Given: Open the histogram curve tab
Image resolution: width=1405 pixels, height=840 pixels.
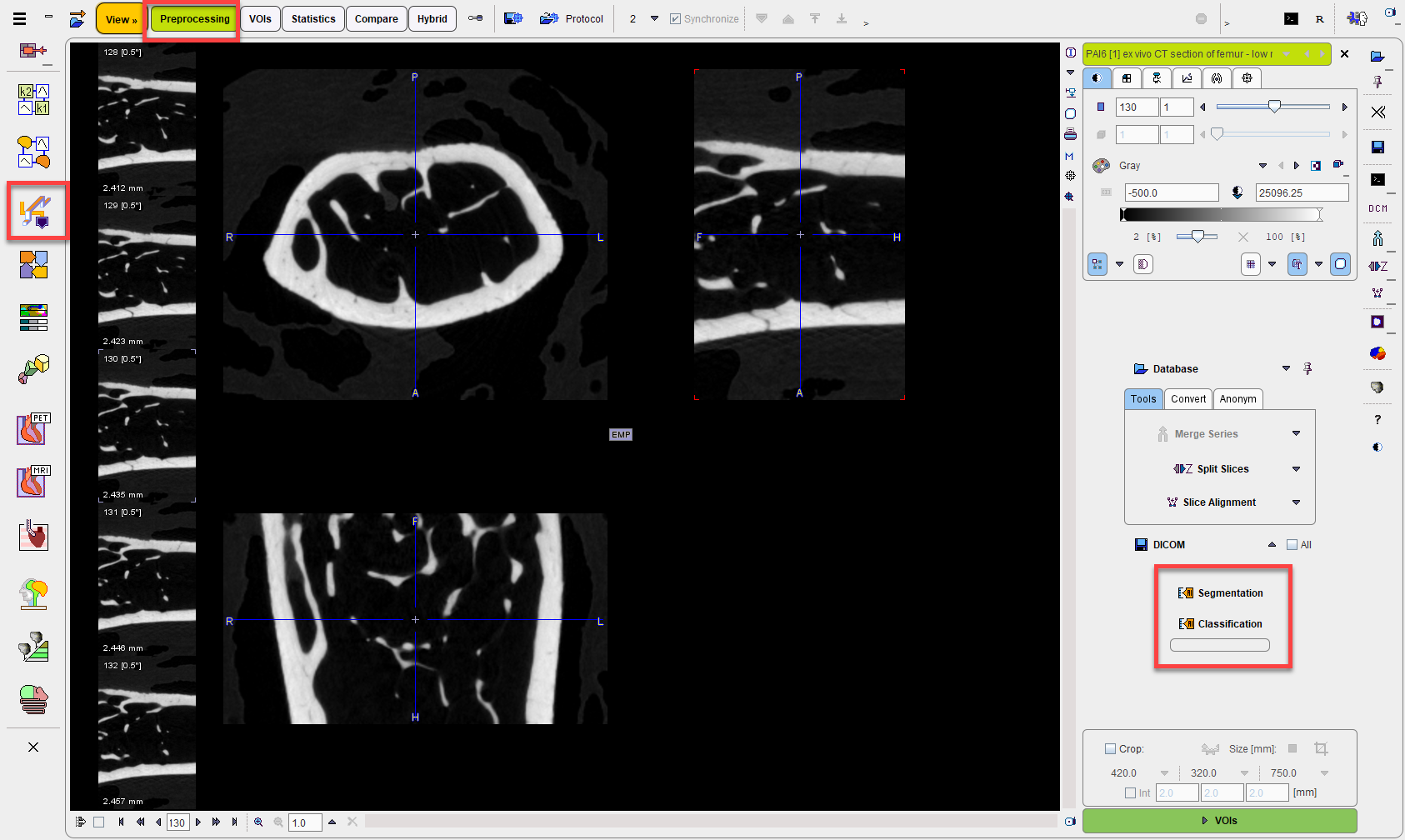Looking at the screenshot, I should (x=1187, y=78).
